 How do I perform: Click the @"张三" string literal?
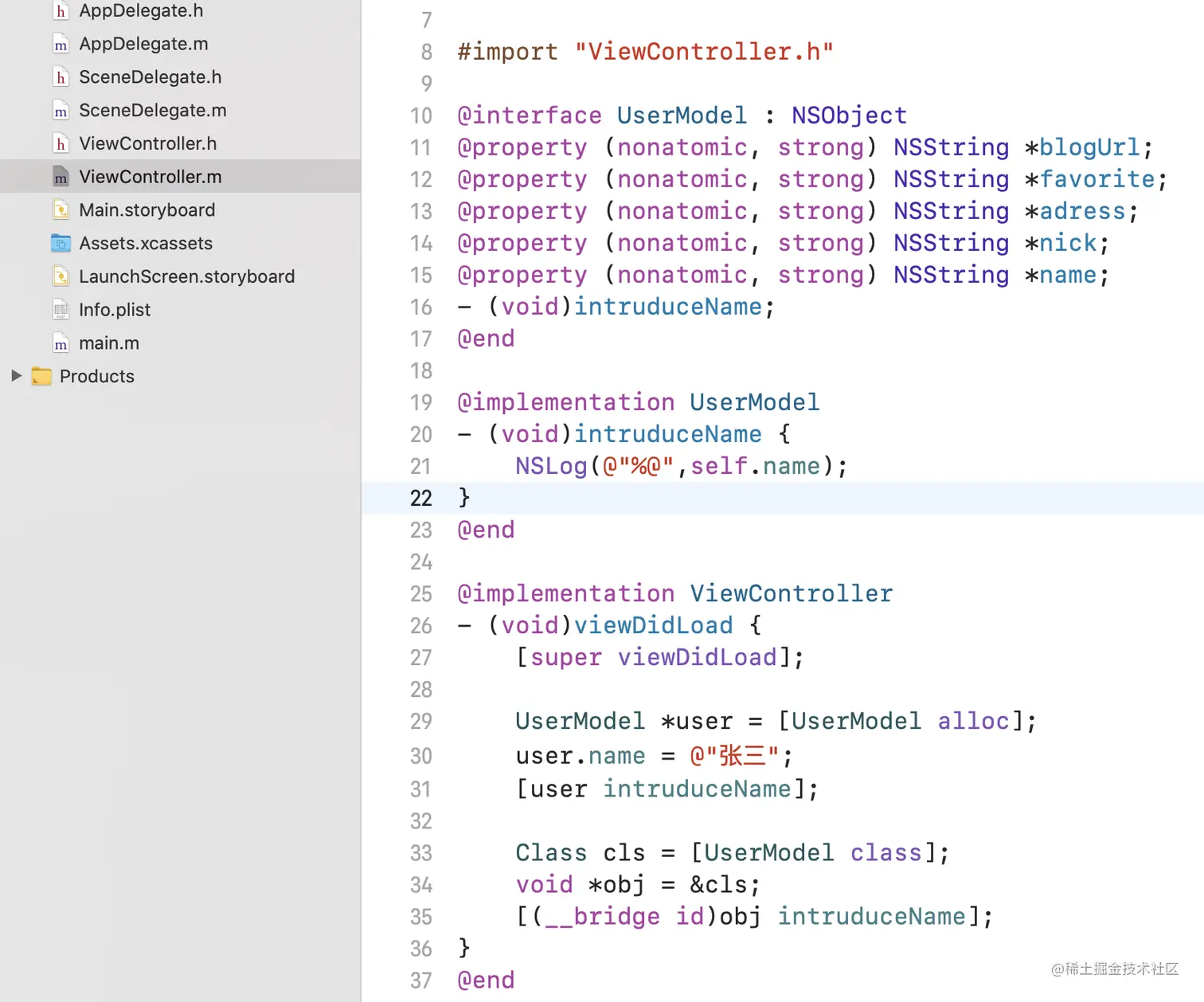click(x=733, y=756)
